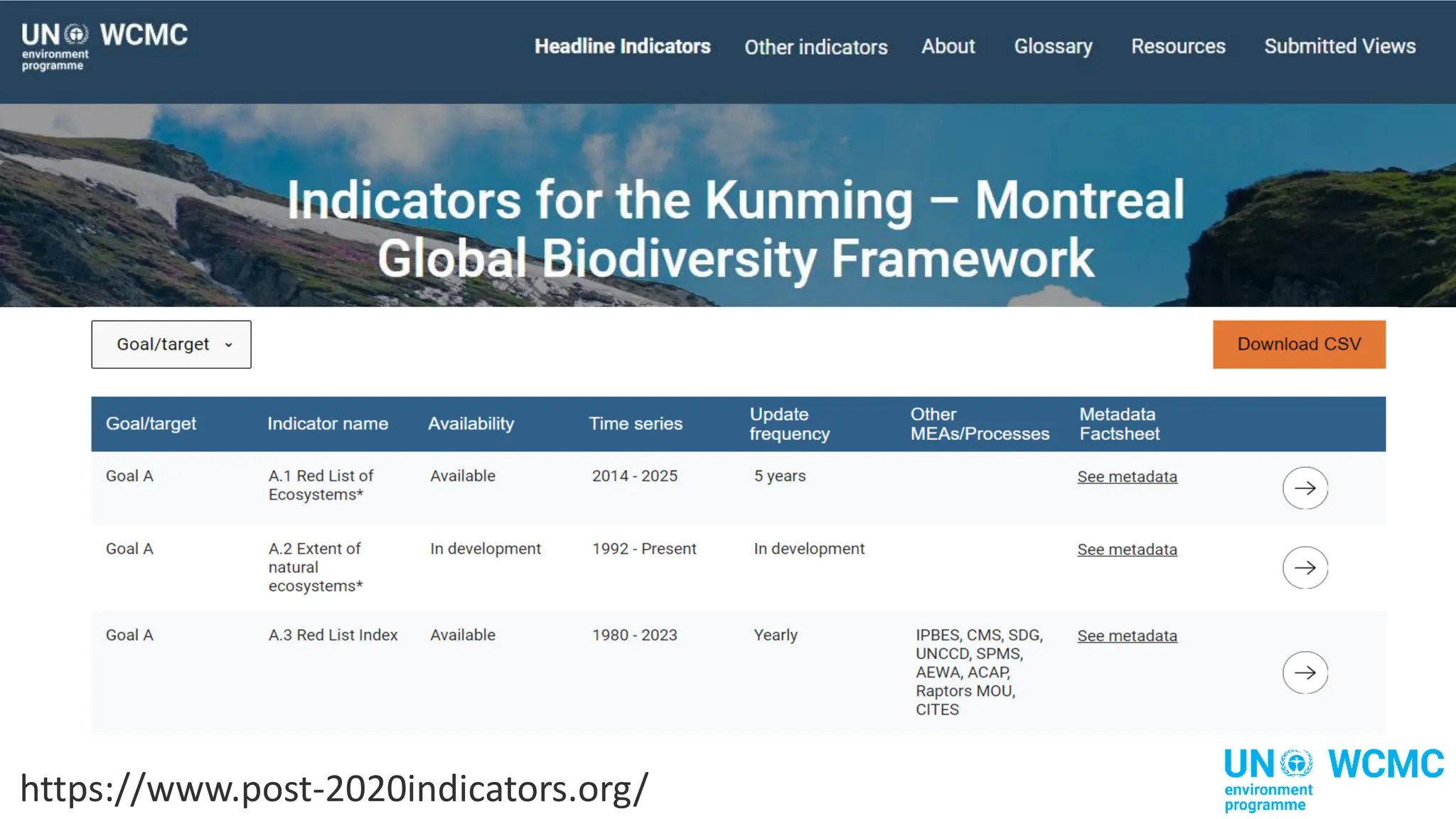Open arrow button for A.1 Red List of Ecosystems
The width and height of the screenshot is (1456, 819).
pyautogui.click(x=1305, y=488)
